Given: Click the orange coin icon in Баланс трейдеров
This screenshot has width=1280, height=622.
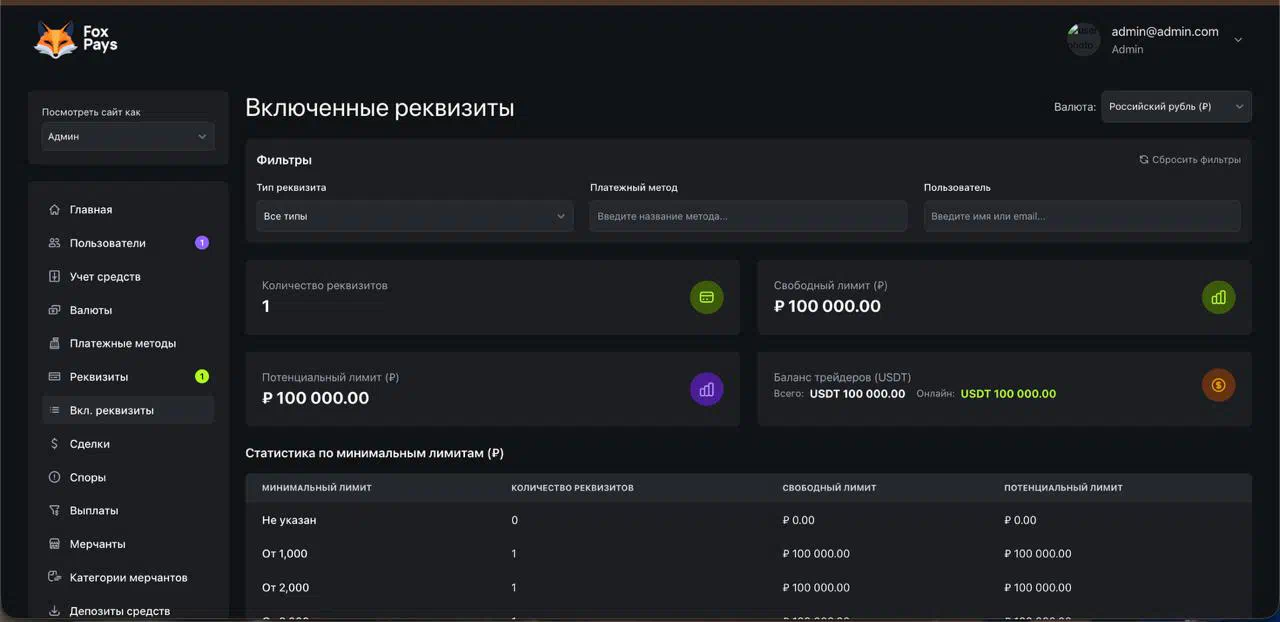Looking at the screenshot, I should click(x=1218, y=385).
